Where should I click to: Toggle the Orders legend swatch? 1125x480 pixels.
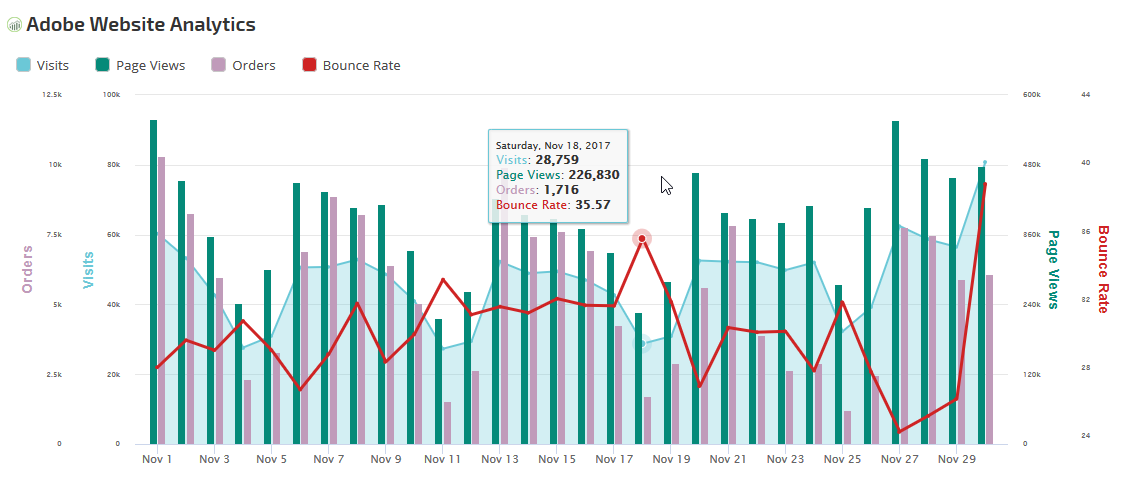tap(218, 65)
